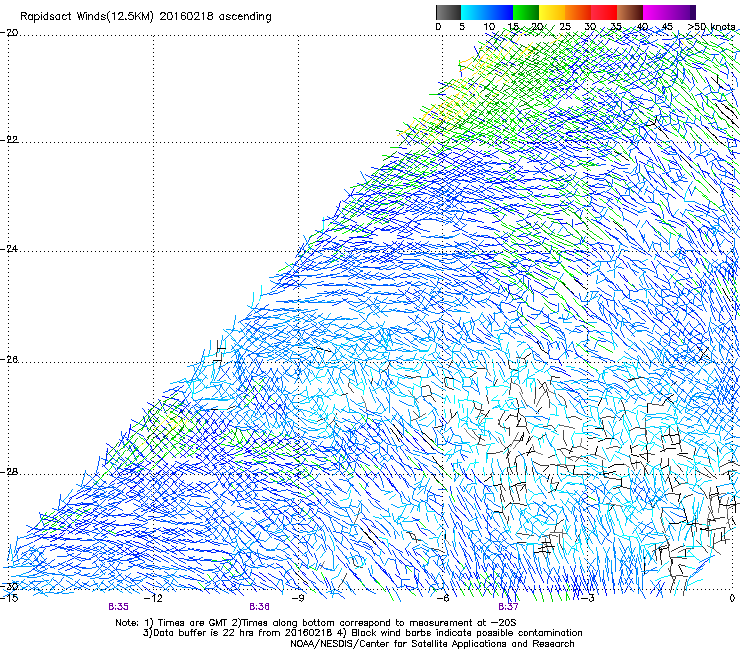Click the NOAA/NESDIS Center for Satellite Applications credit
740x650 pixels.
point(432,644)
